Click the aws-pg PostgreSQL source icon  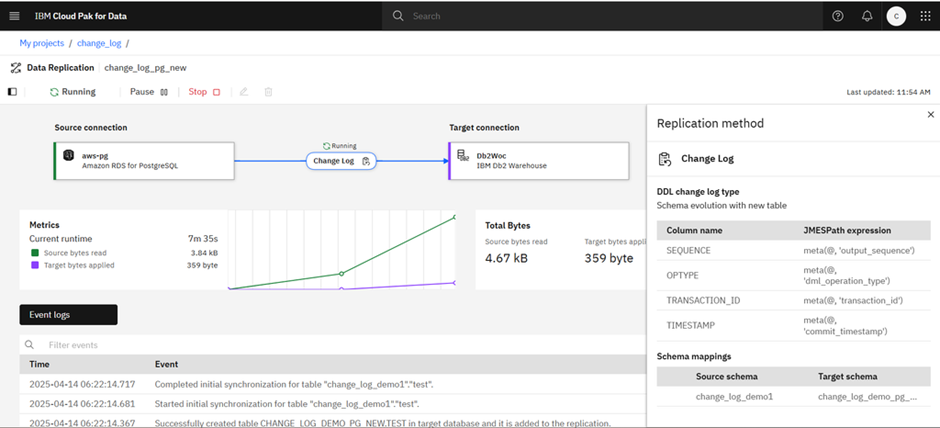(69, 155)
